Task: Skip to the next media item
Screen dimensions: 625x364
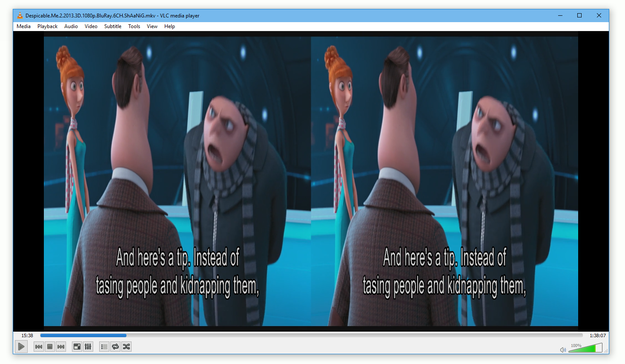Action: [x=61, y=346]
